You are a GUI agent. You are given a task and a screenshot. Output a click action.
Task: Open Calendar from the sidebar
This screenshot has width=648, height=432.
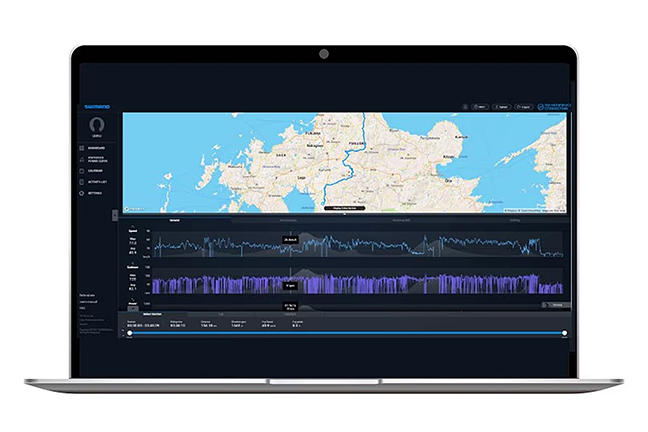coord(91,171)
